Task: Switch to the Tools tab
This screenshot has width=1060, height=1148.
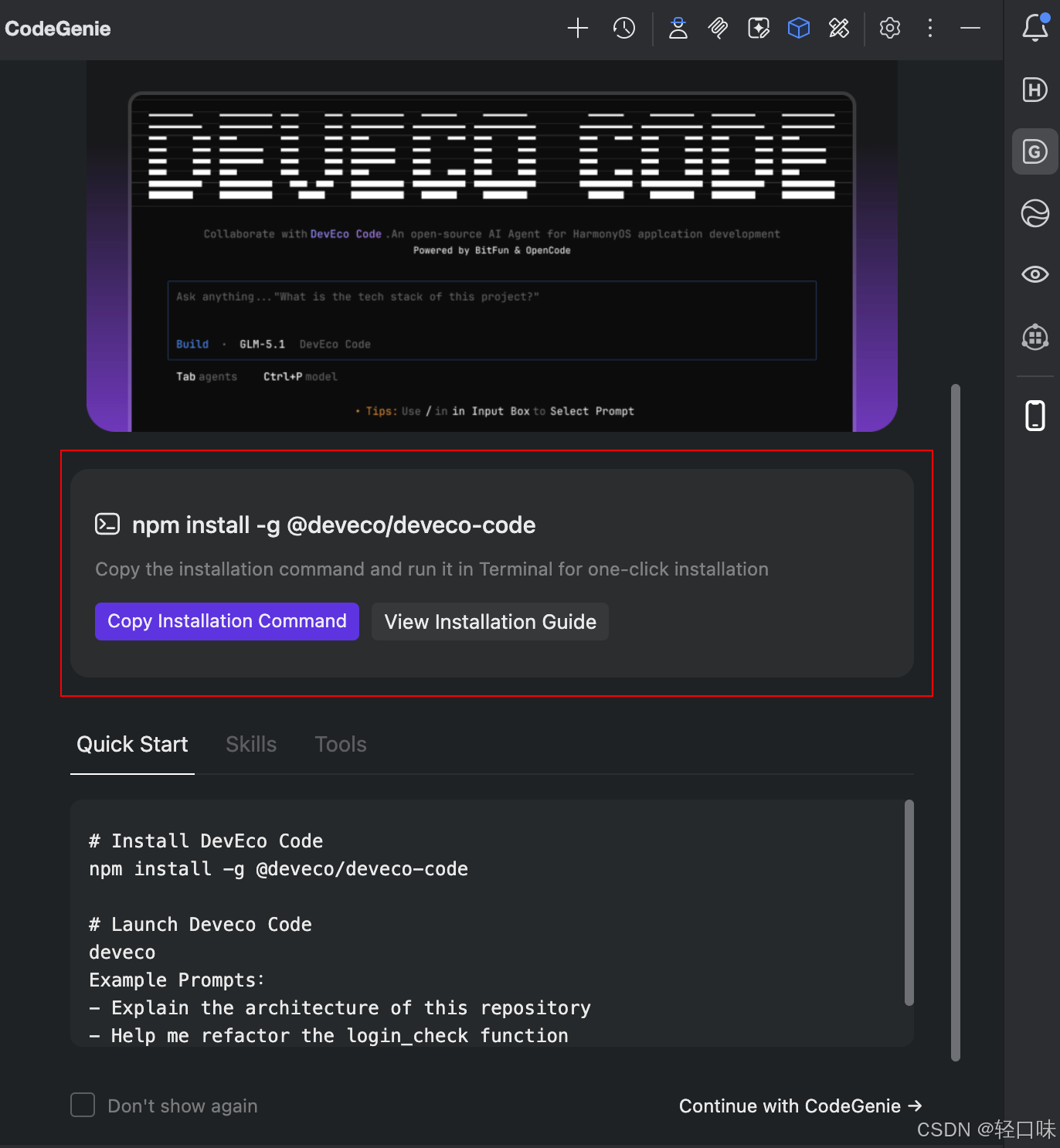Action: pyautogui.click(x=341, y=744)
